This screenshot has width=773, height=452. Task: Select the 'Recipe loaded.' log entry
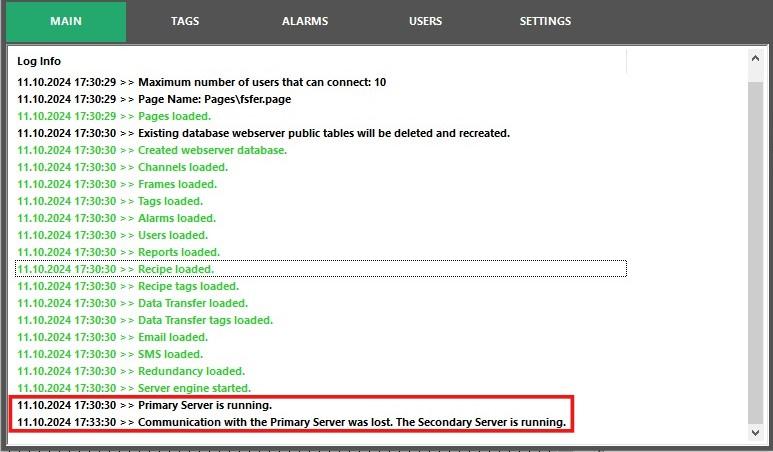321,269
